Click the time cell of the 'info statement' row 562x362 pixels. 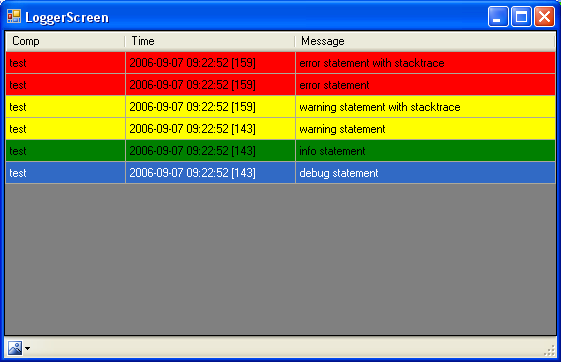(210, 151)
